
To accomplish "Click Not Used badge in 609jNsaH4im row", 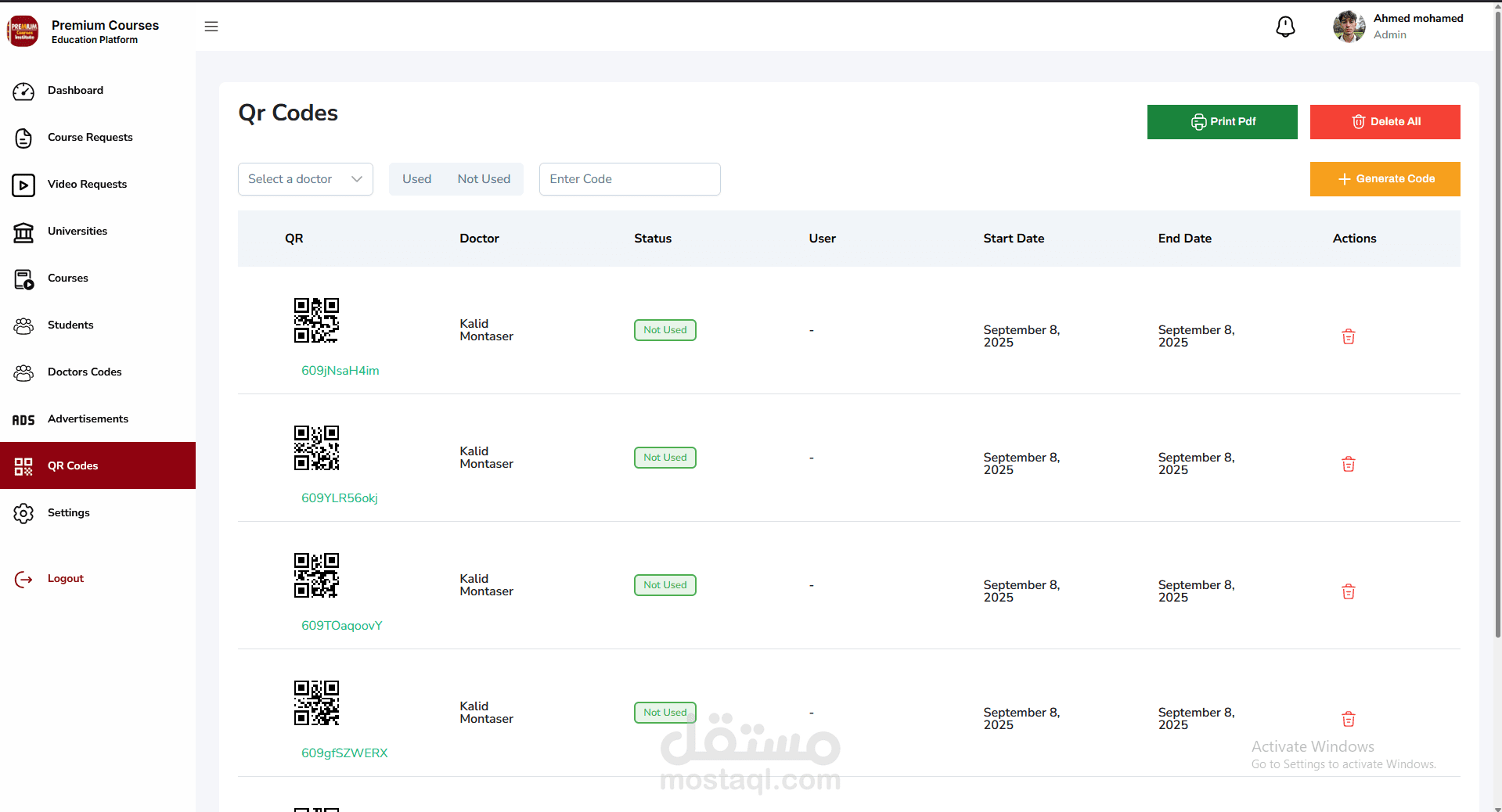I will click(x=665, y=330).
